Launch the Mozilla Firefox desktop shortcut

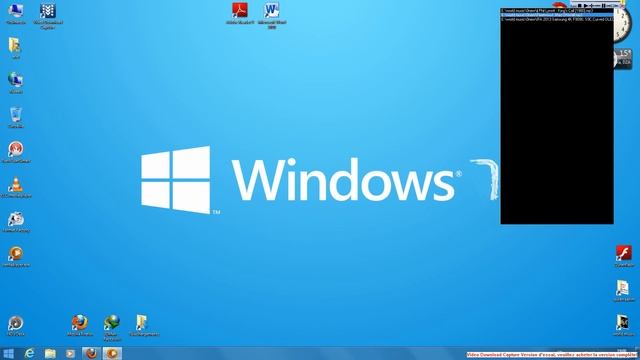(x=80, y=325)
